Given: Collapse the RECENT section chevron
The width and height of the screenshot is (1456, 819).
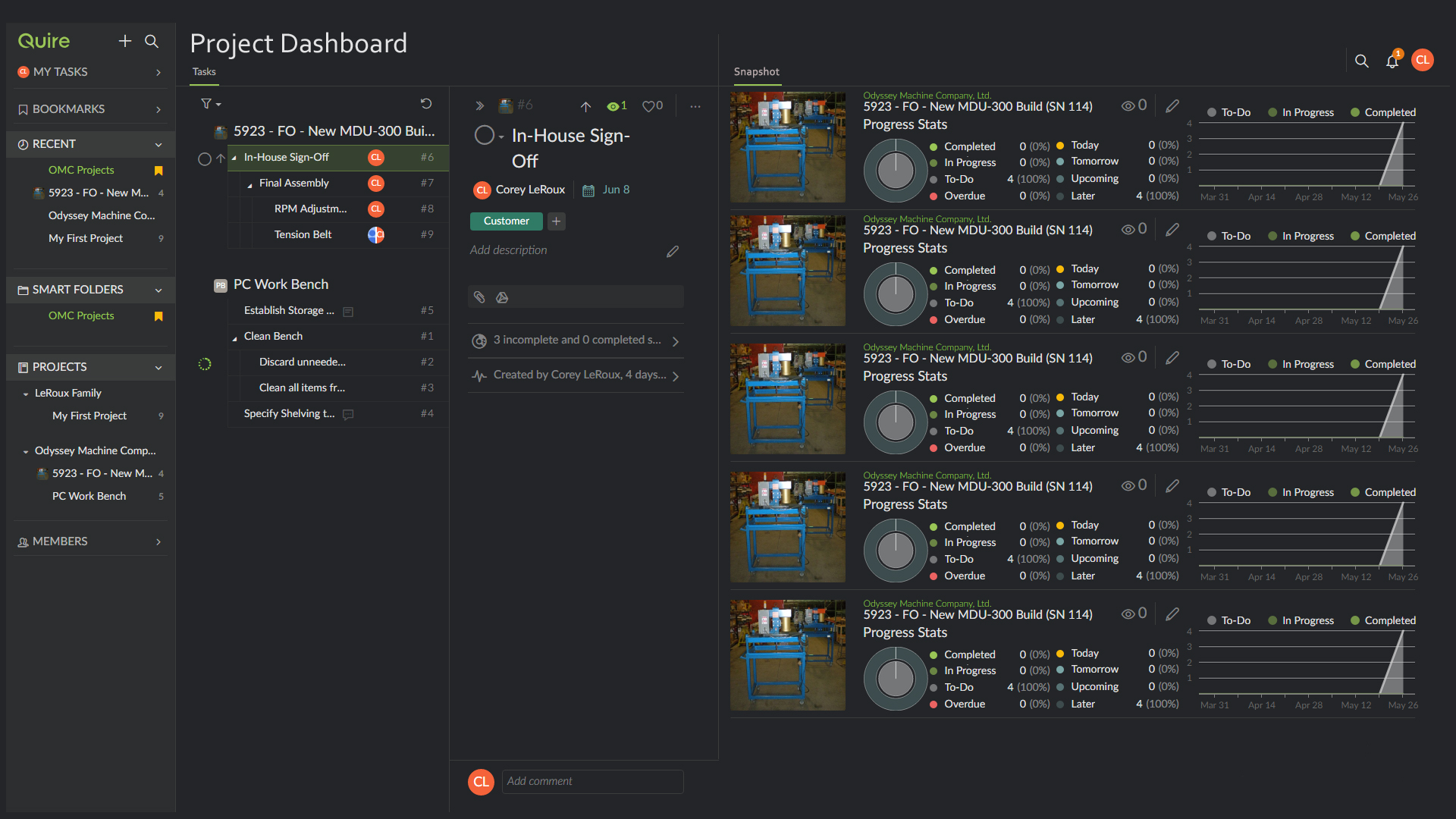Looking at the screenshot, I should 158,145.
